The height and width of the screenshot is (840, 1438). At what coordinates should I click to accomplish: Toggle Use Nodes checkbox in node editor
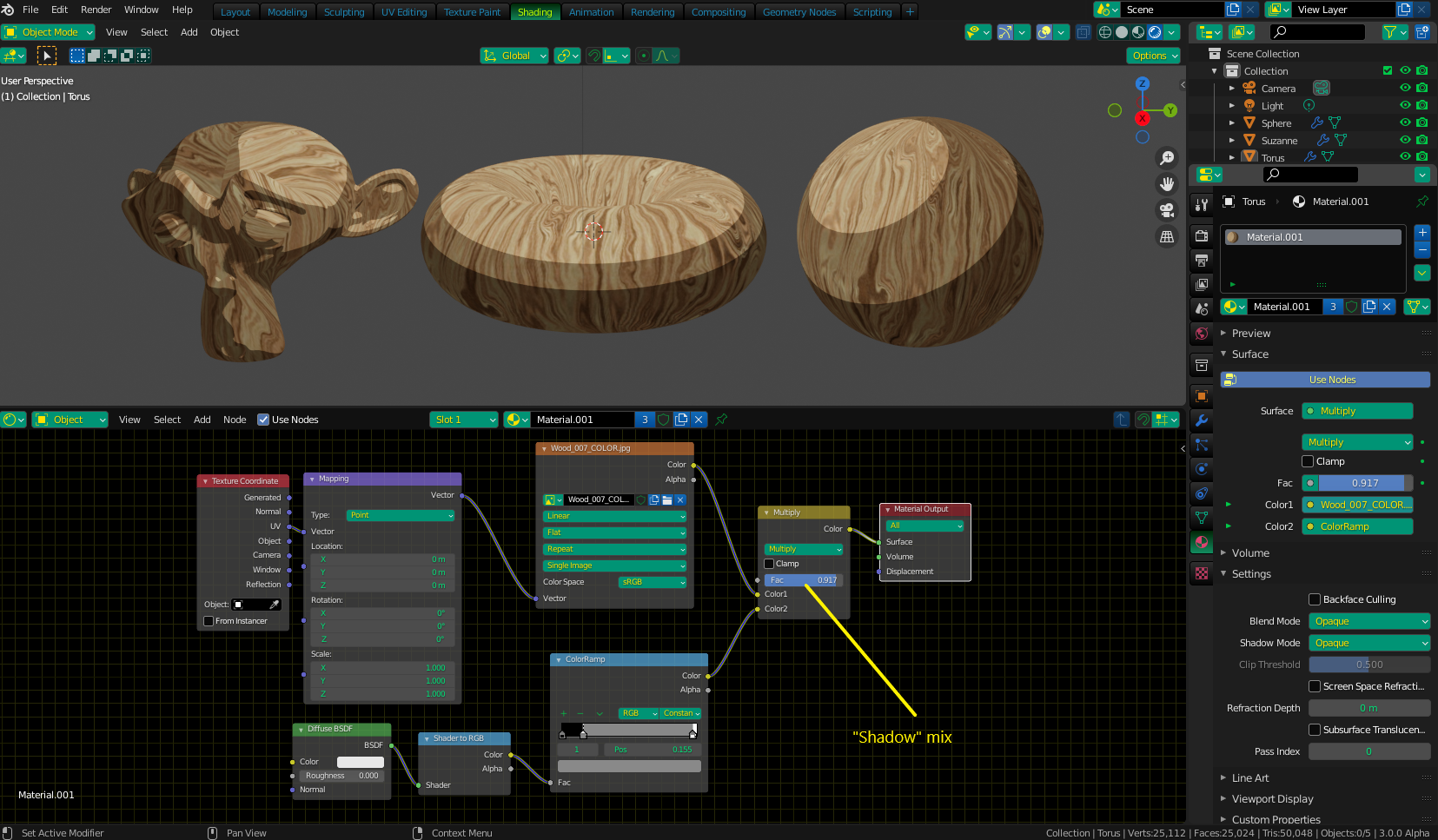[263, 420]
